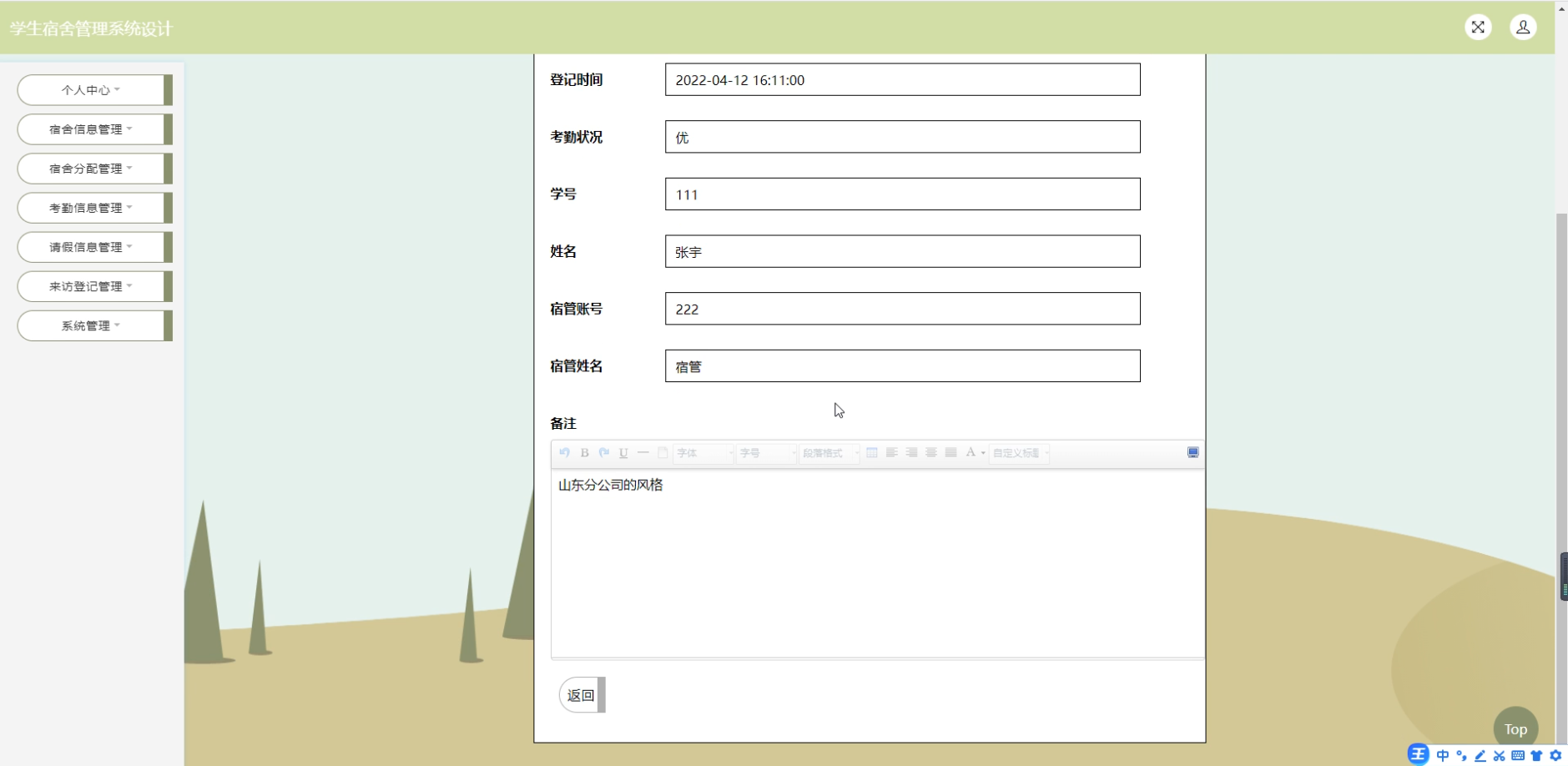Click the fullscreen toggle icon in header

tap(1478, 28)
